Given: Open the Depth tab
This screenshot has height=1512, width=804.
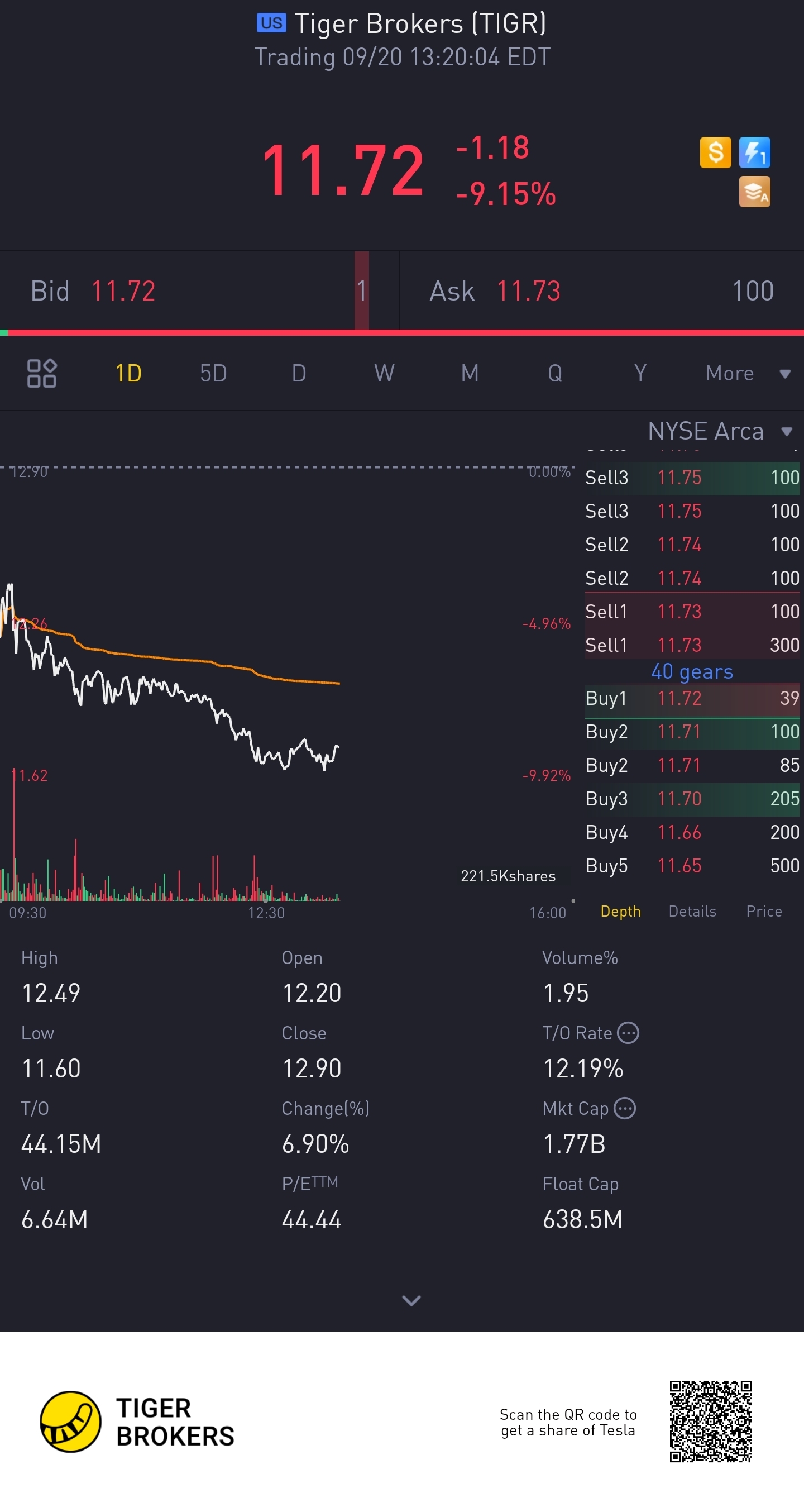Looking at the screenshot, I should (620, 911).
